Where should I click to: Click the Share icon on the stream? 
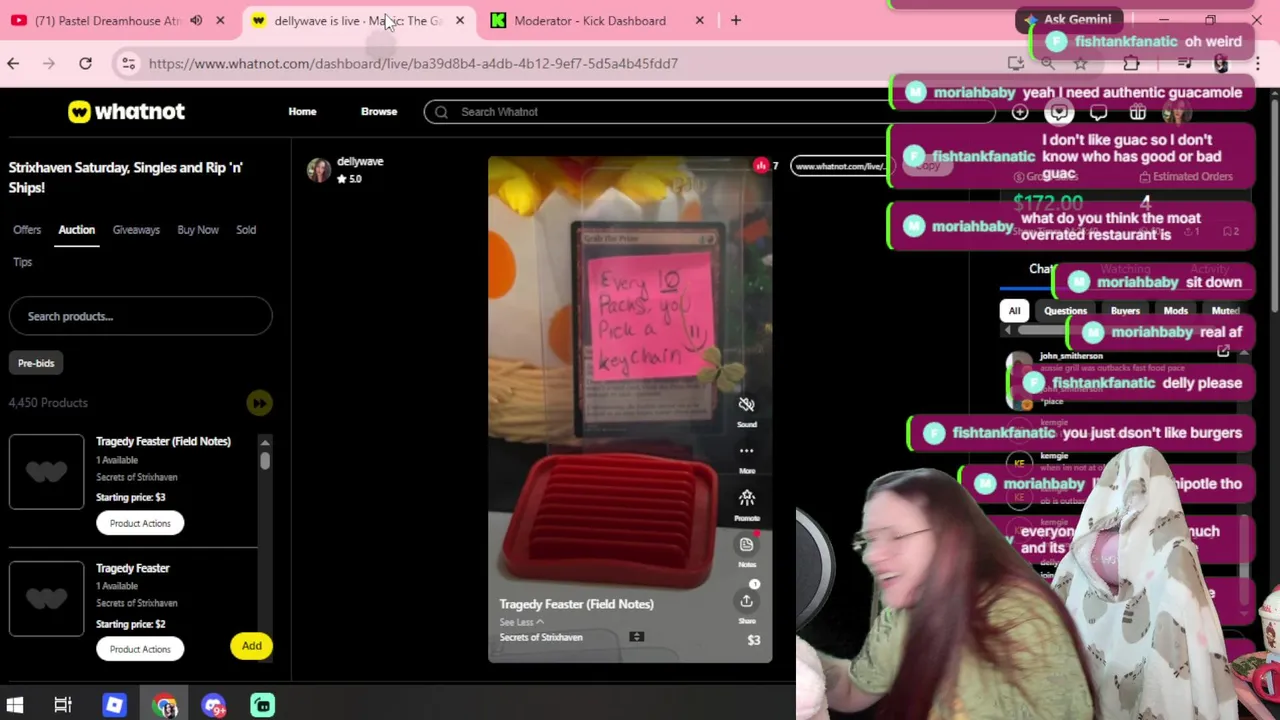tap(746, 600)
